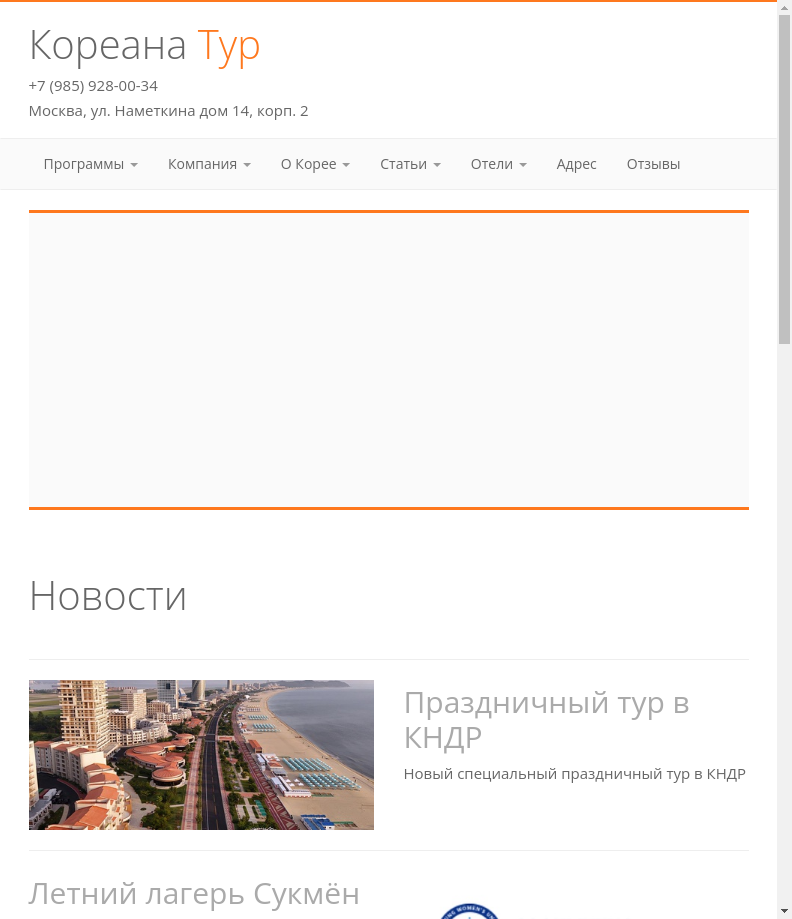The width and height of the screenshot is (792, 919).
Task: Expand the Компания menu
Action: [209, 164]
